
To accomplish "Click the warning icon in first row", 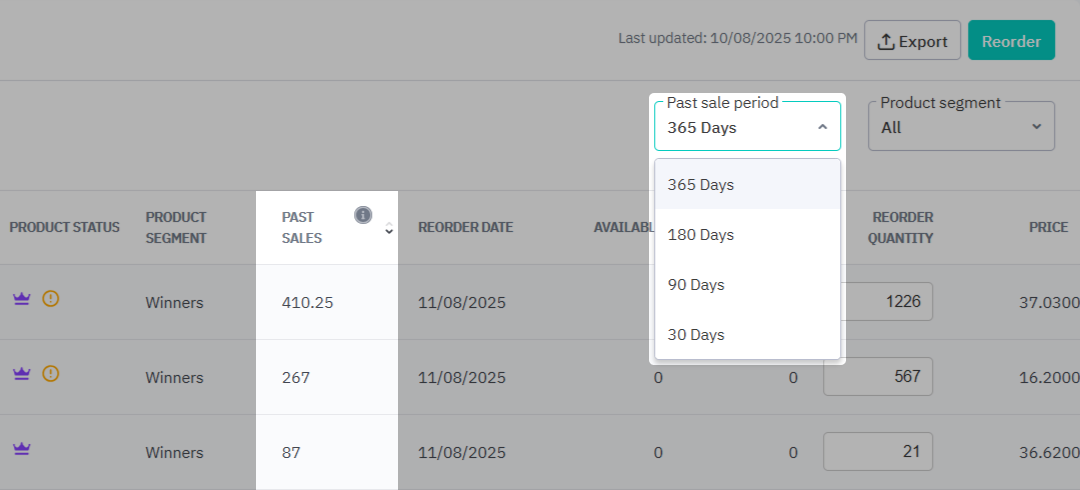I will 51,298.
